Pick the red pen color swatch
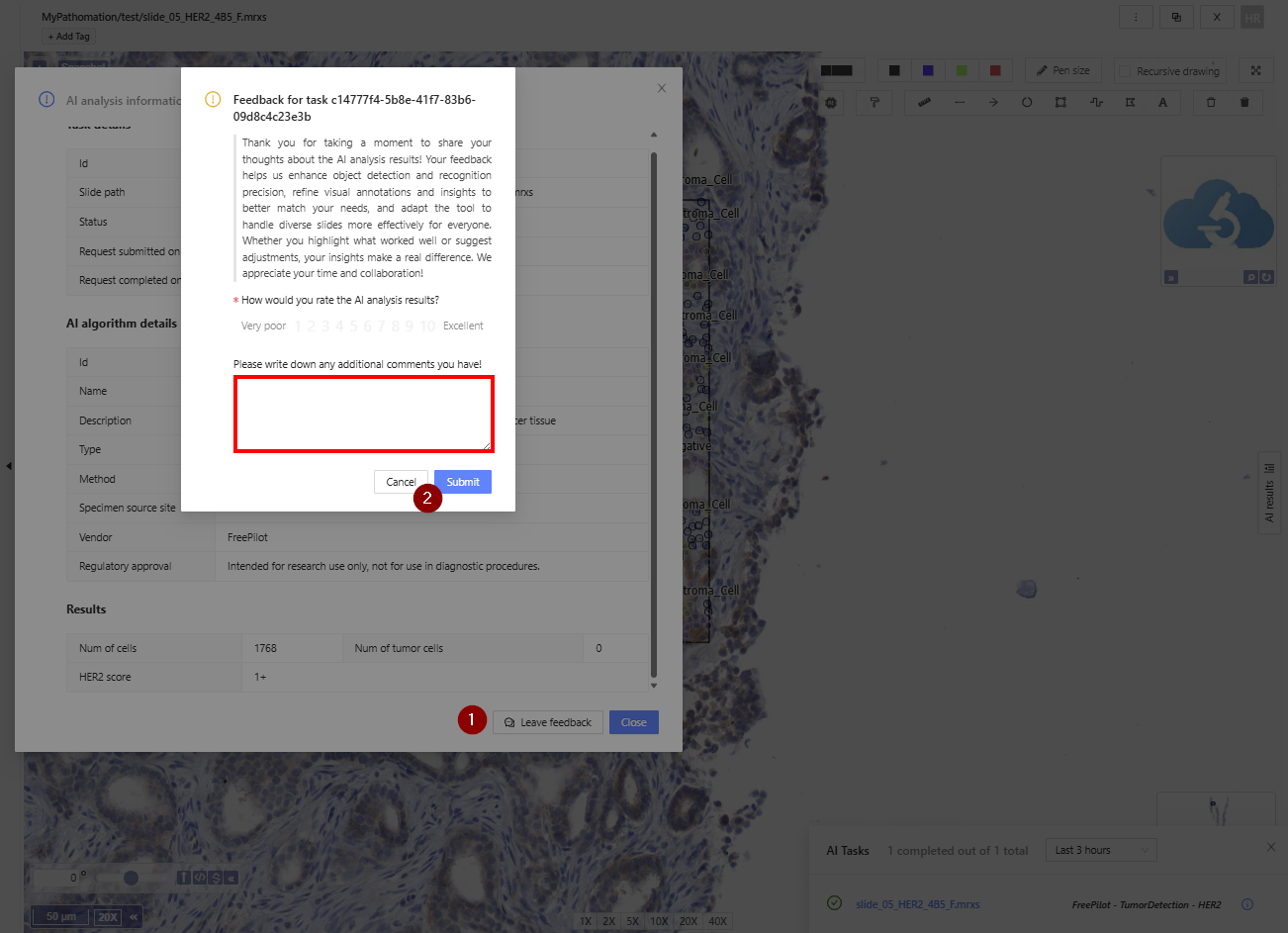This screenshot has height=933, width=1288. 995,70
